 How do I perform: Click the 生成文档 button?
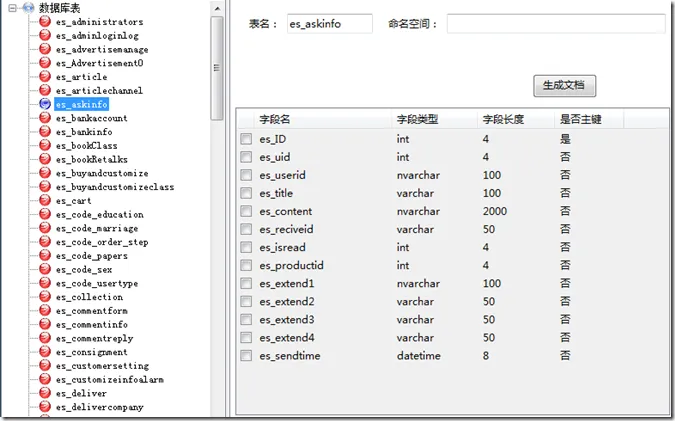point(564,86)
